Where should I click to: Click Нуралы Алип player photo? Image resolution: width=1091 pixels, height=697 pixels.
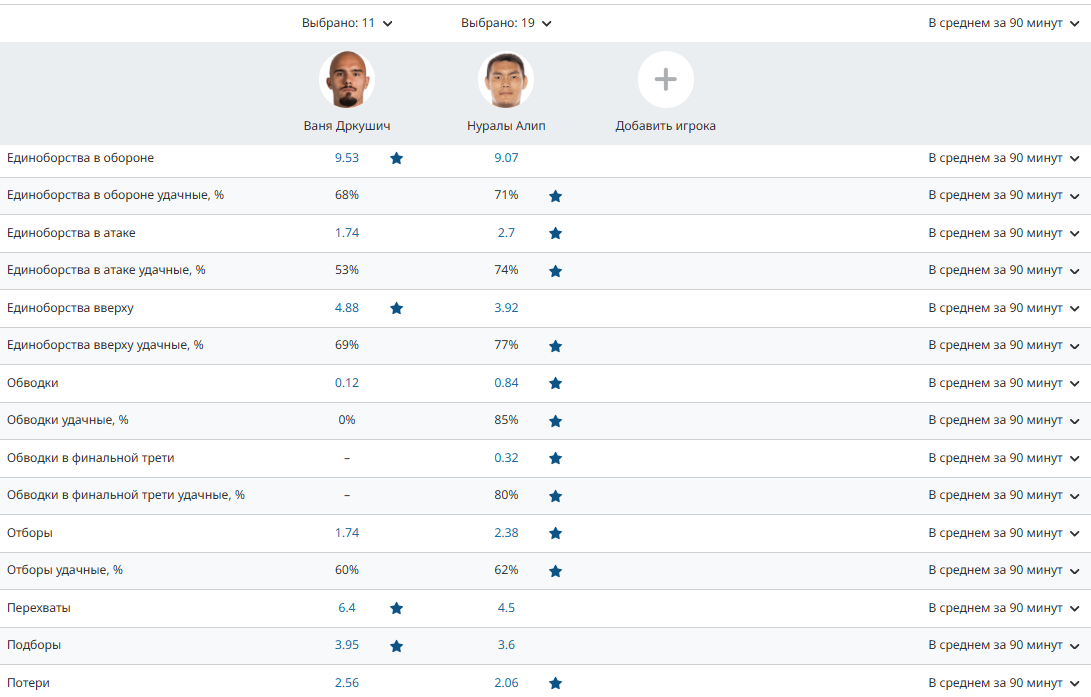[506, 80]
